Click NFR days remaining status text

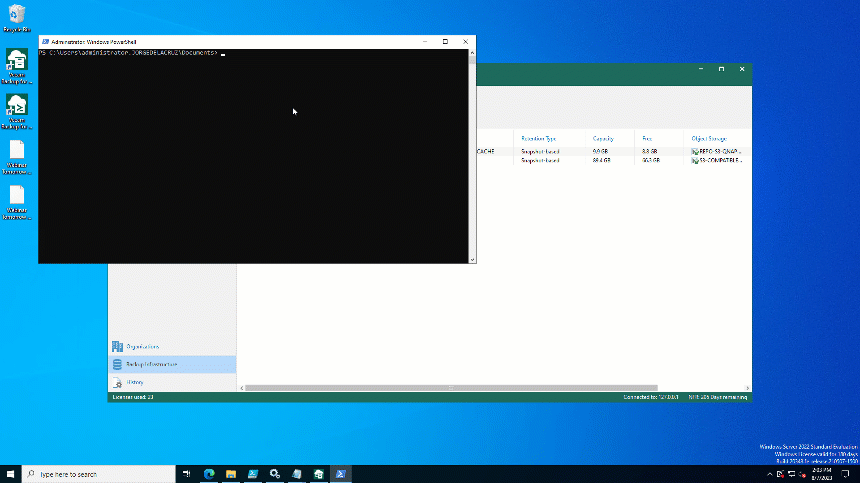tap(717, 397)
